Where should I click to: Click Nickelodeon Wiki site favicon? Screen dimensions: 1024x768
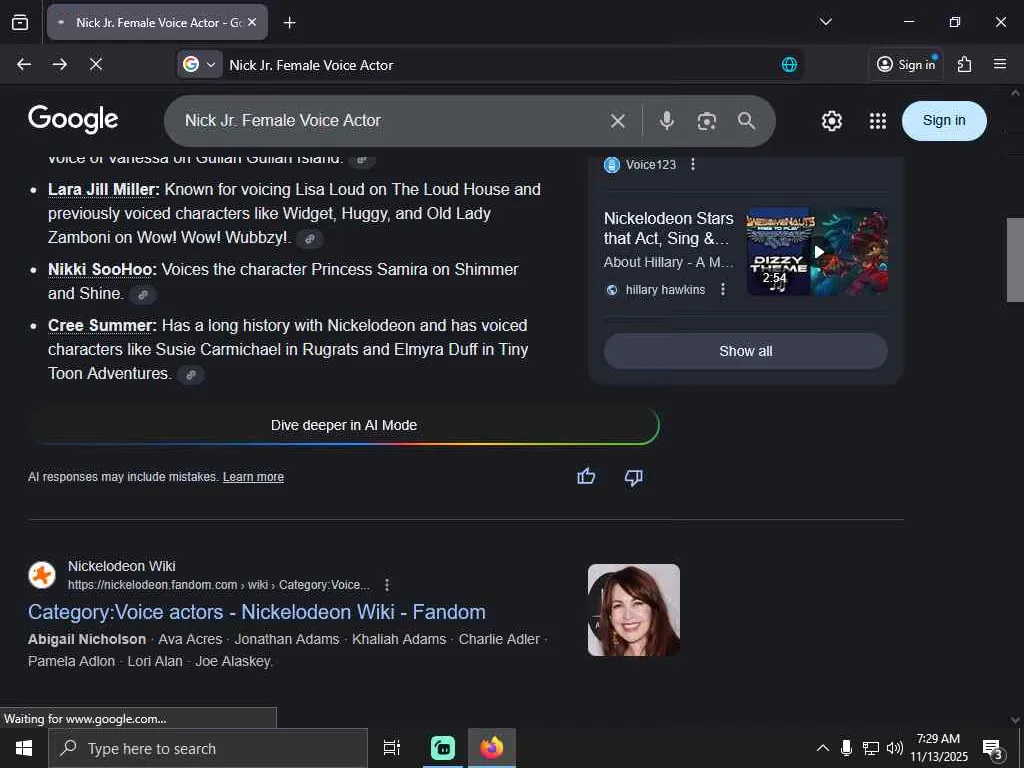coord(42,575)
